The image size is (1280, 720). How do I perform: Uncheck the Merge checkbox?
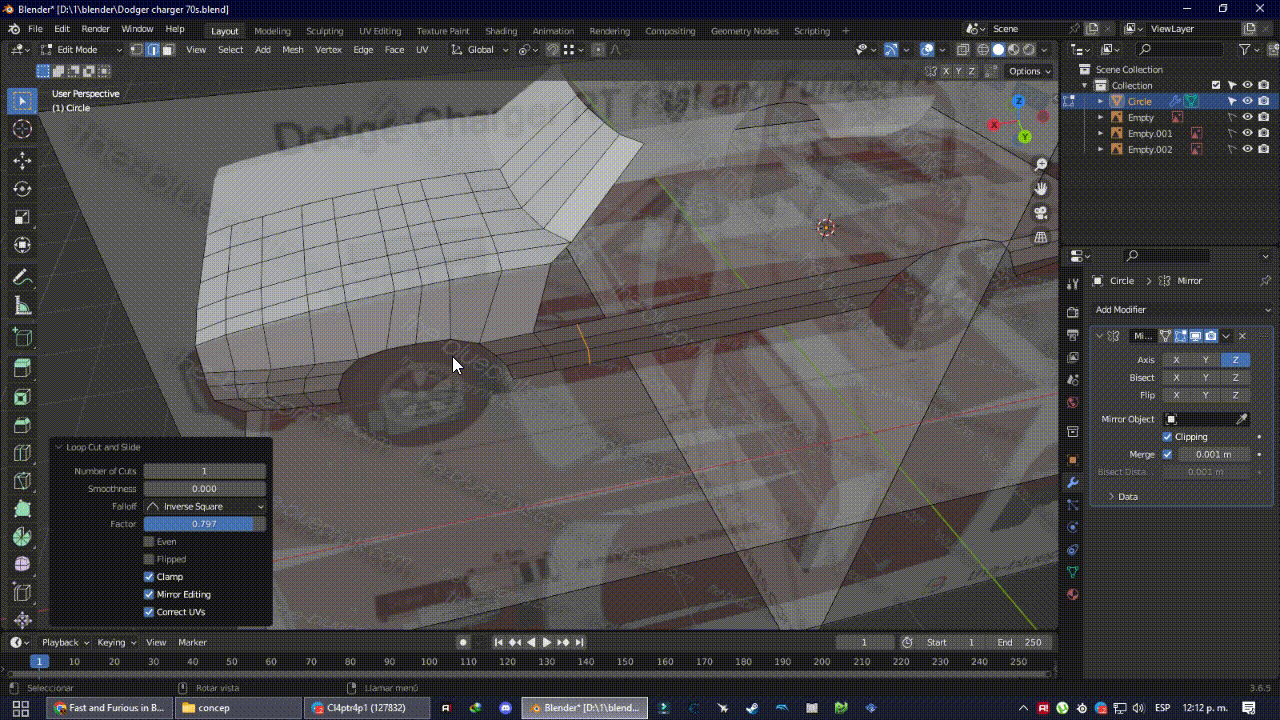(1167, 454)
